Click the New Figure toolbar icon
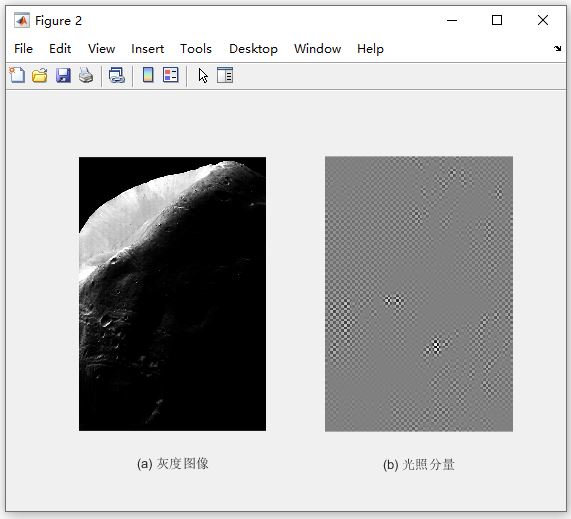This screenshot has width=571, height=519. click(17, 75)
